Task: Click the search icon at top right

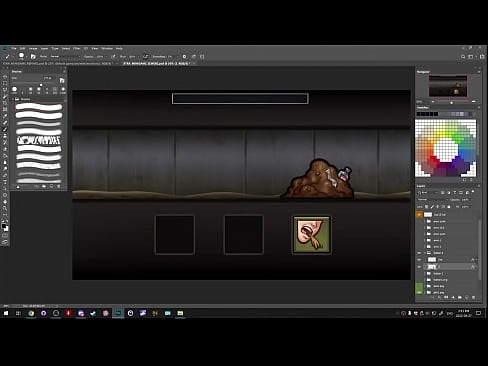Action: (x=463, y=57)
